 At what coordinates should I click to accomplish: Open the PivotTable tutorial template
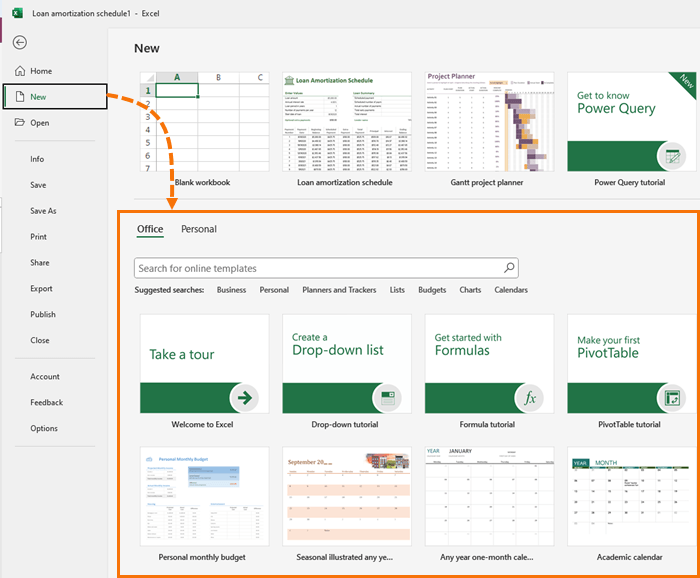632,364
